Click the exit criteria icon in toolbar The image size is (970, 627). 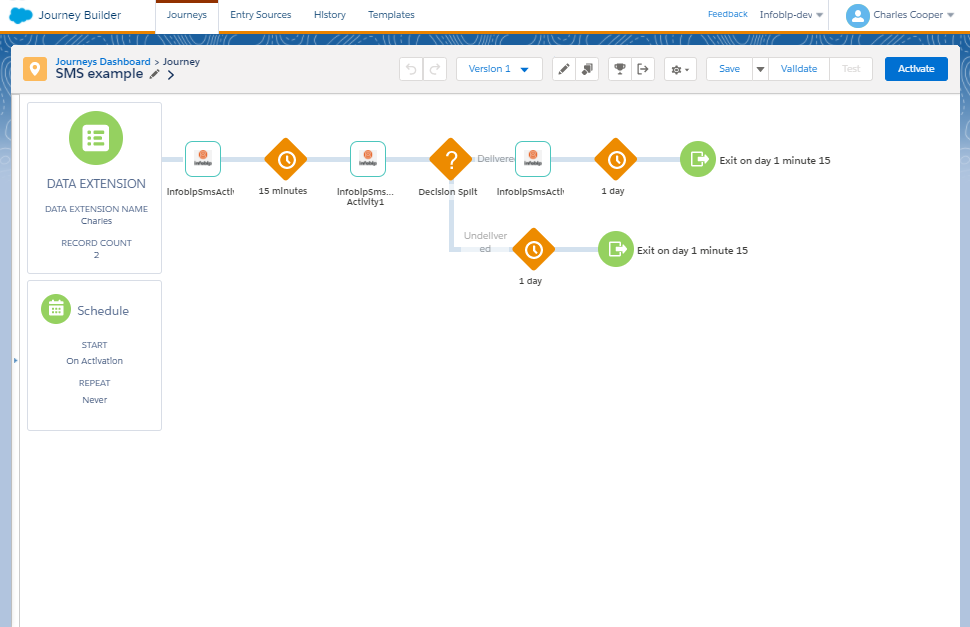click(643, 69)
